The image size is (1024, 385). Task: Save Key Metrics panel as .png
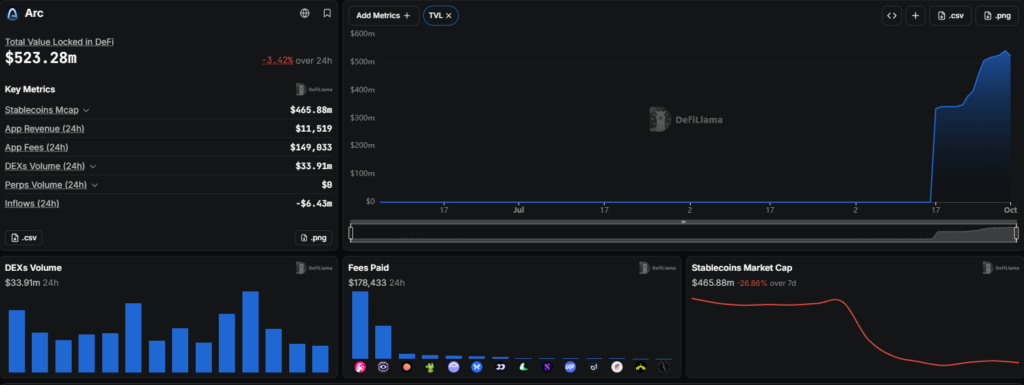[313, 238]
